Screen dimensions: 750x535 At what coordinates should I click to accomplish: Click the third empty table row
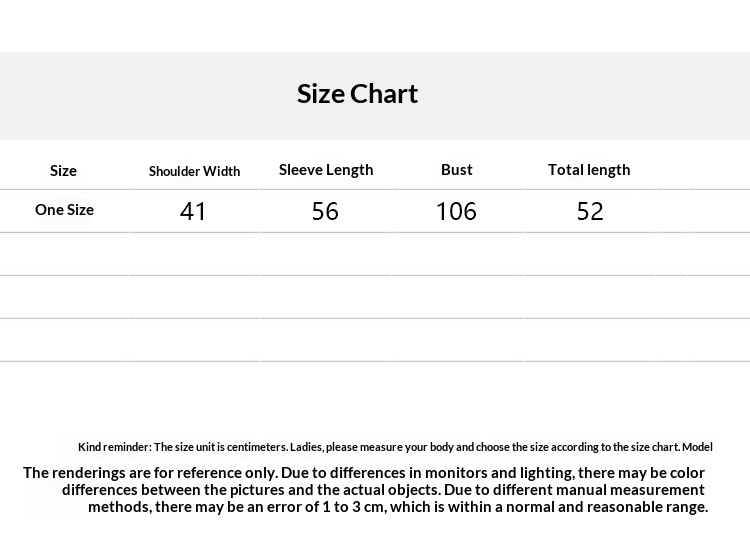[x=375, y=340]
